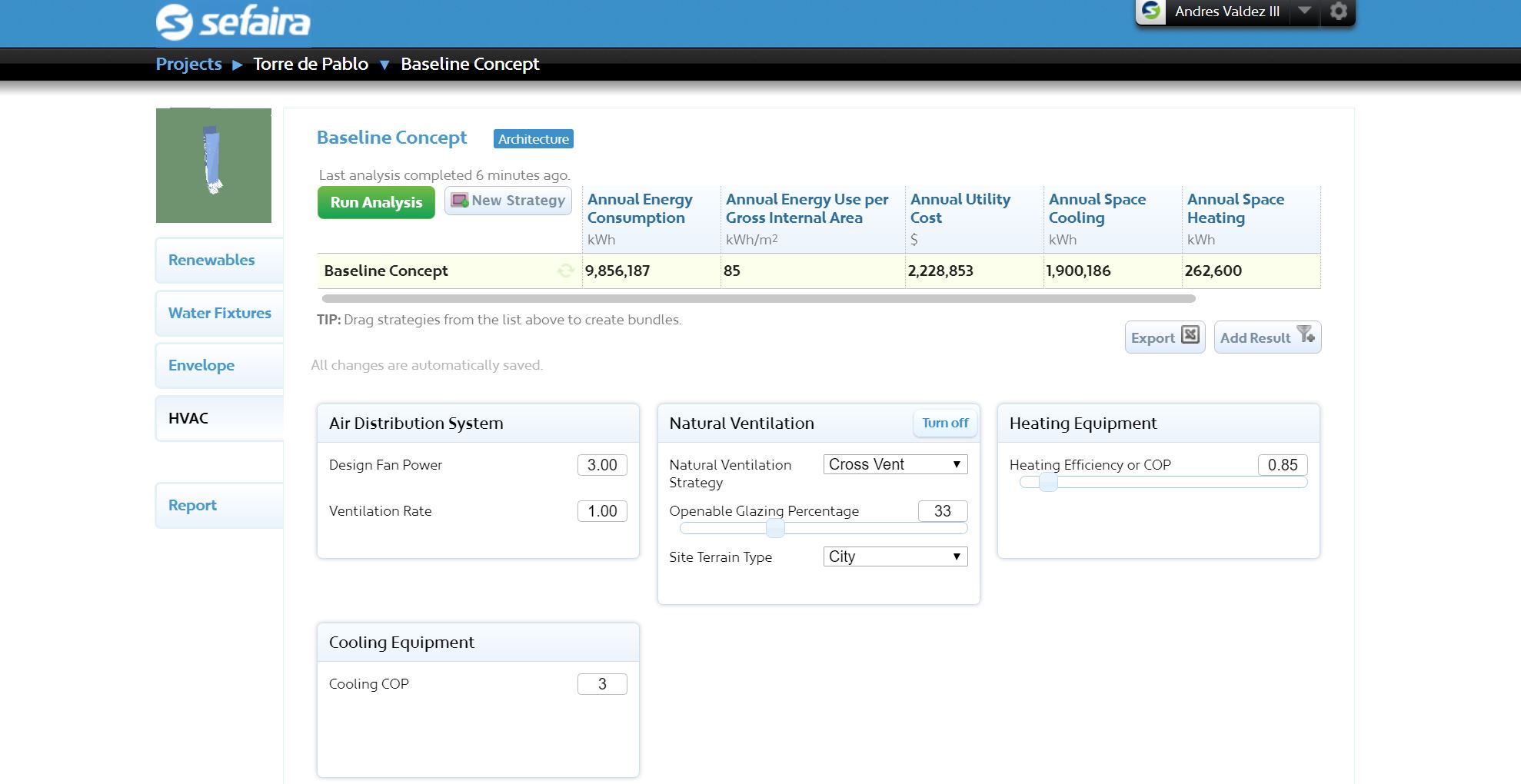Expand the Site Terrain Type dropdown
The width and height of the screenshot is (1521, 784).
(x=894, y=556)
